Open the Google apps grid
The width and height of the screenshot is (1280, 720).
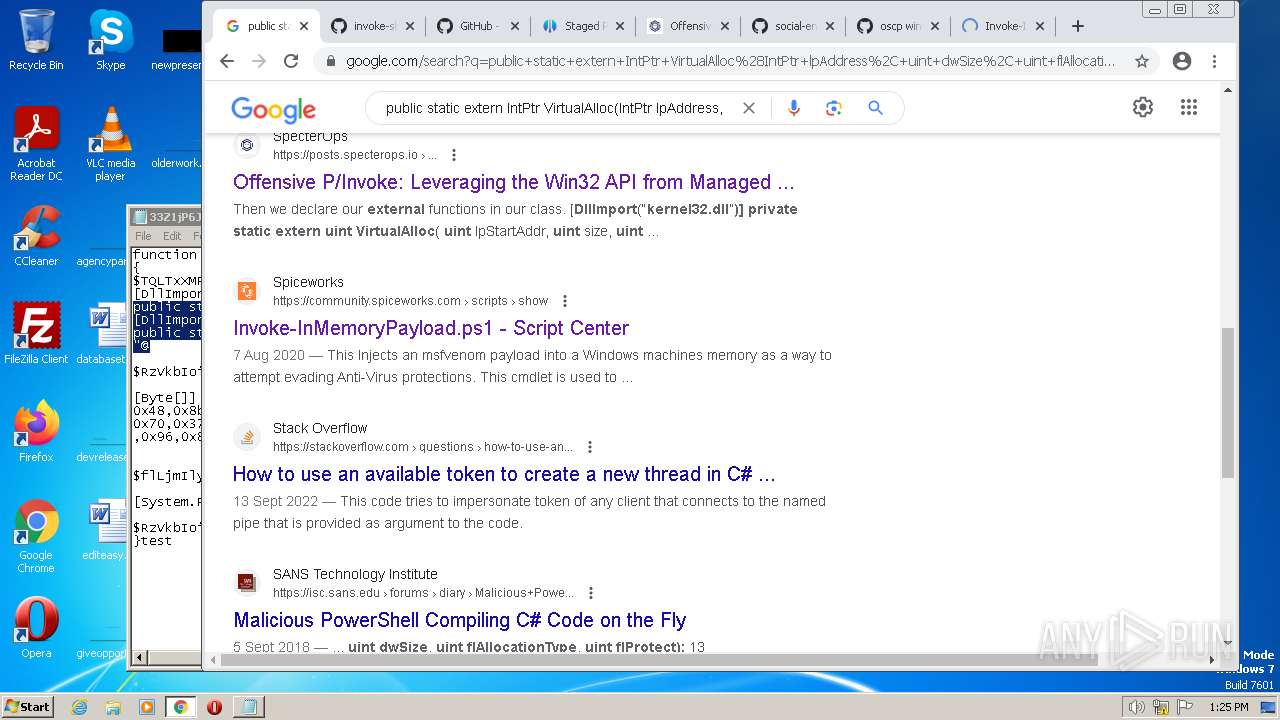tap(1188, 107)
